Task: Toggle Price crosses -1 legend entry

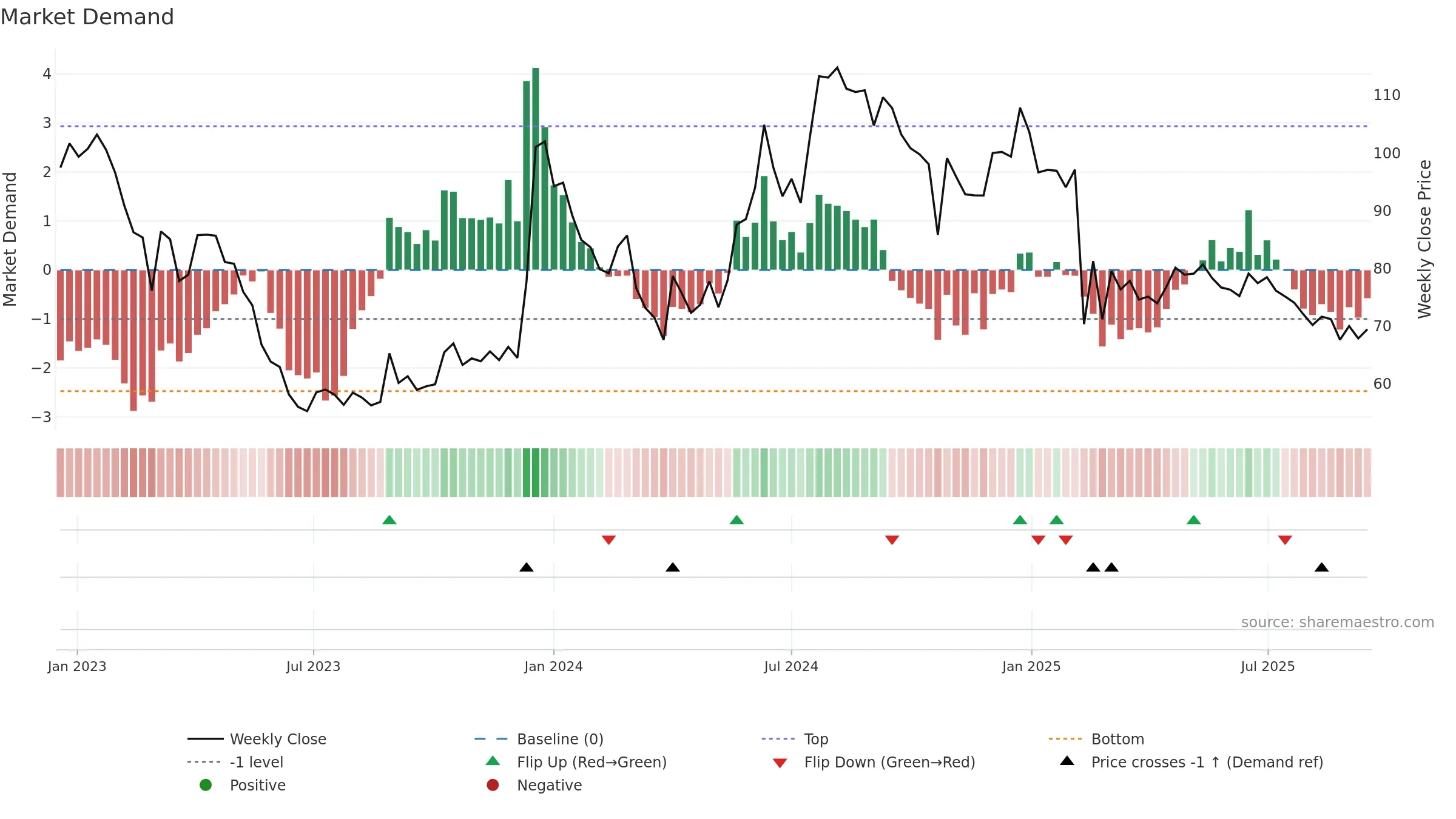Action: [1191, 762]
